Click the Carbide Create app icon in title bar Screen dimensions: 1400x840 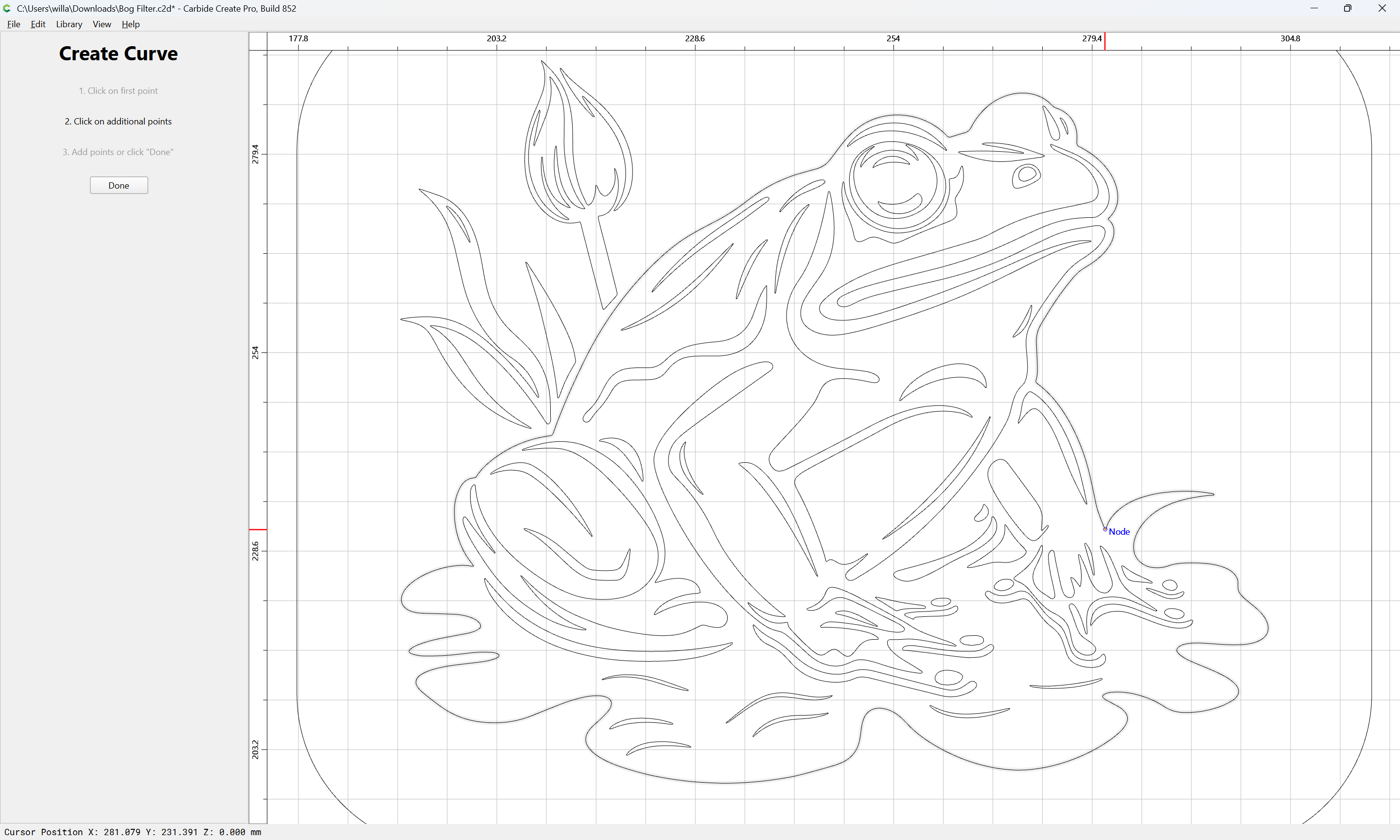7,8
